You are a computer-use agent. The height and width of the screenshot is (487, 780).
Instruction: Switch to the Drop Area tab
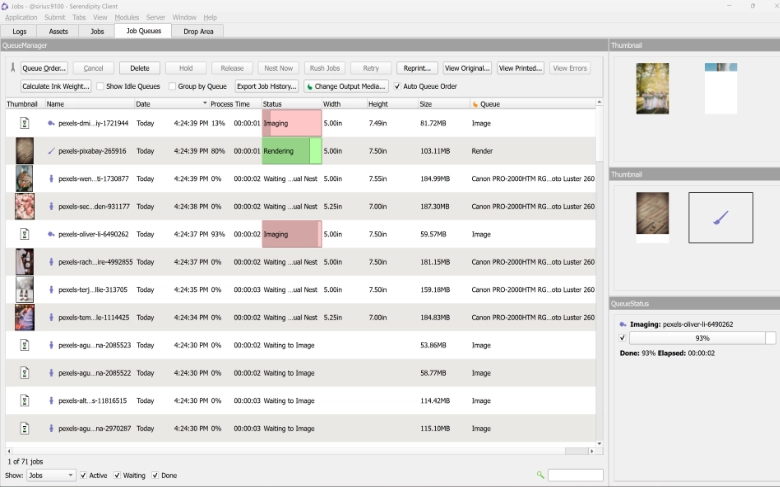coord(198,31)
